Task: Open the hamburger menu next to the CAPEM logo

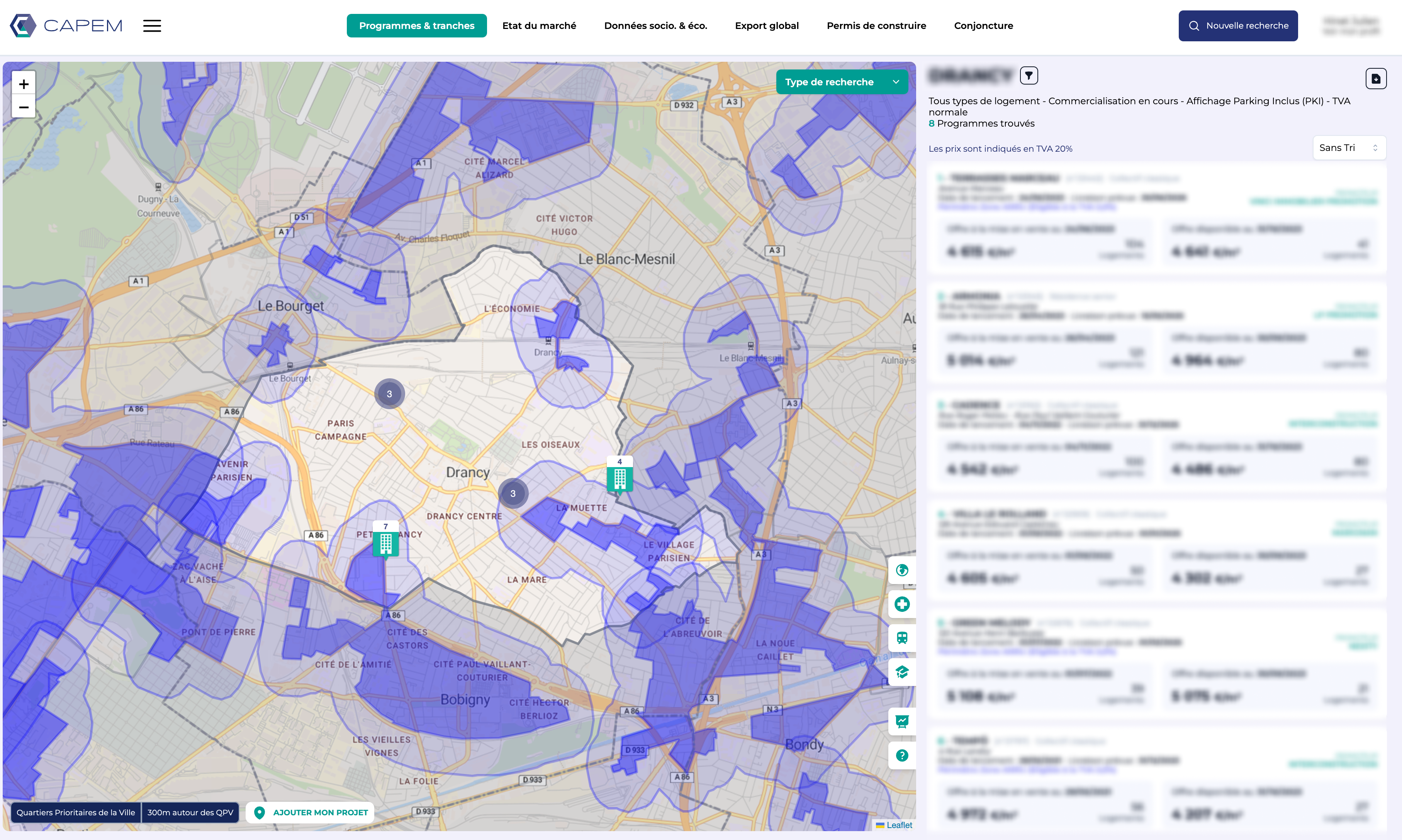Action: click(152, 26)
